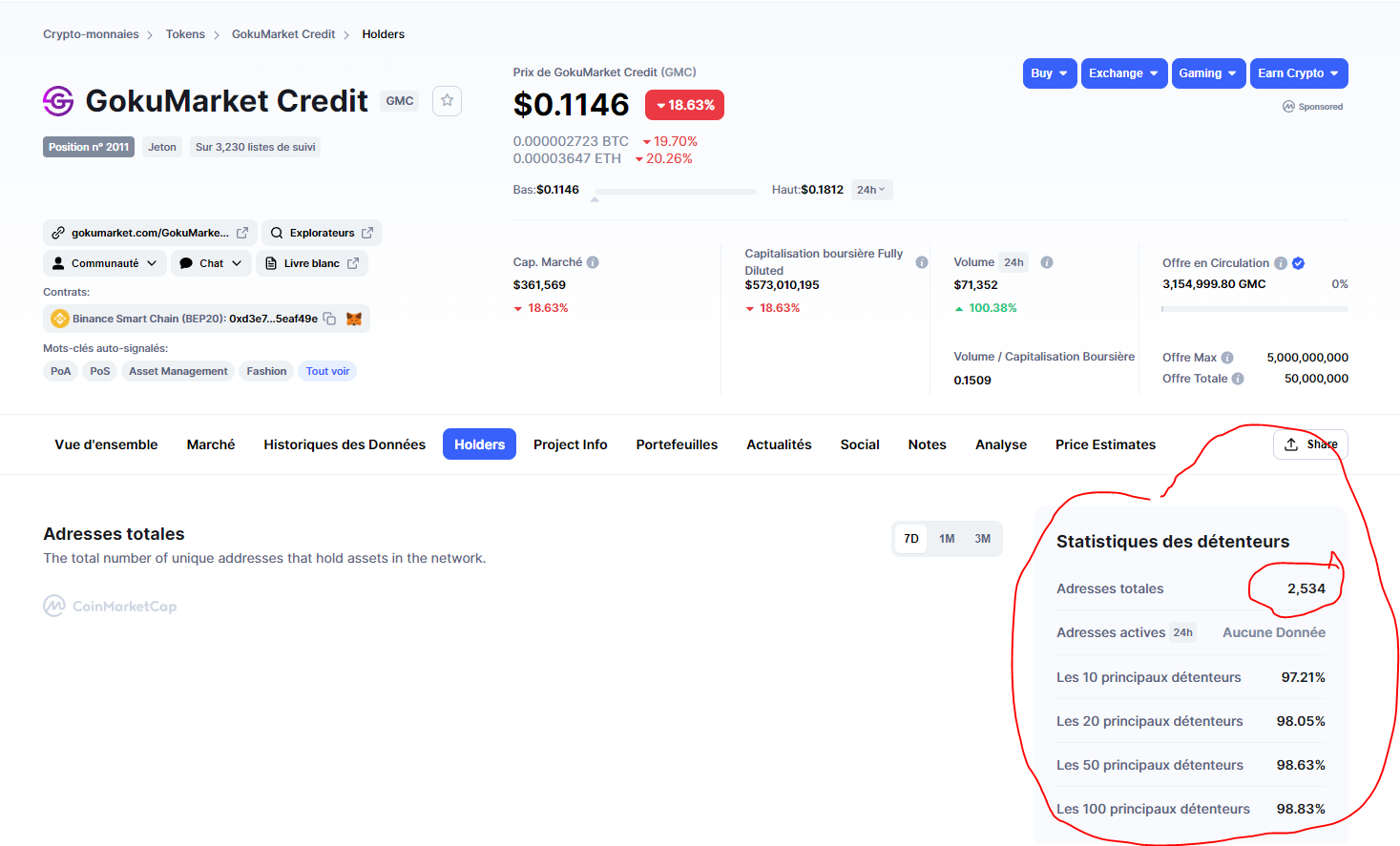This screenshot has width=1400, height=846.
Task: Open Historiques des Données tab
Action: [345, 444]
